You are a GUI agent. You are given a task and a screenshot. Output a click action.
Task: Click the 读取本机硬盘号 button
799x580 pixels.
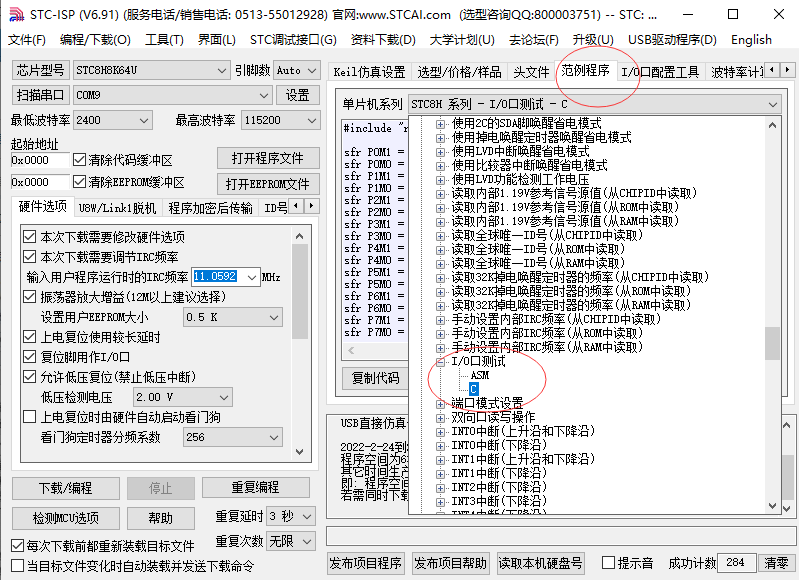pyautogui.click(x=540, y=563)
